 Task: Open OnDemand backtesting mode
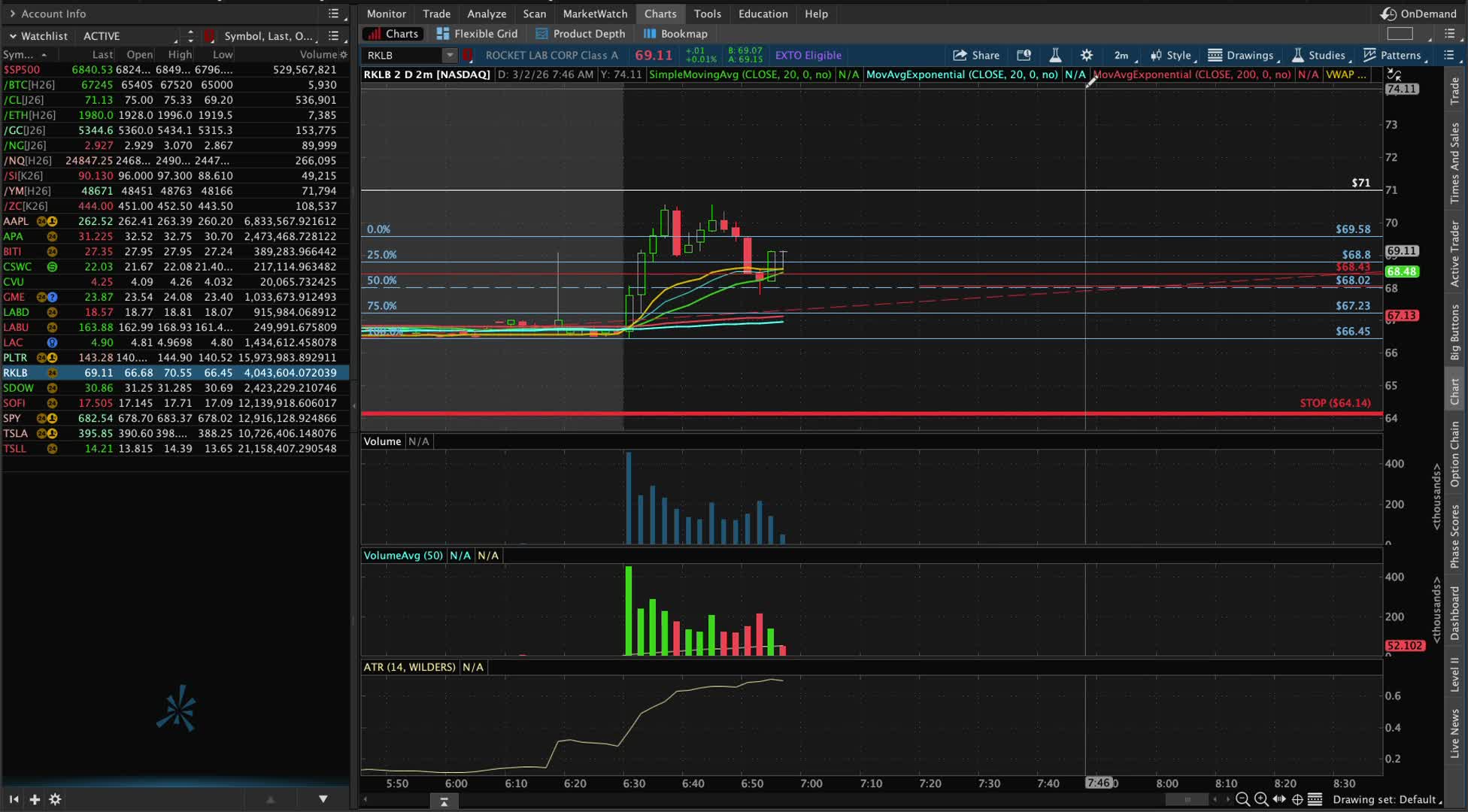click(x=1419, y=14)
